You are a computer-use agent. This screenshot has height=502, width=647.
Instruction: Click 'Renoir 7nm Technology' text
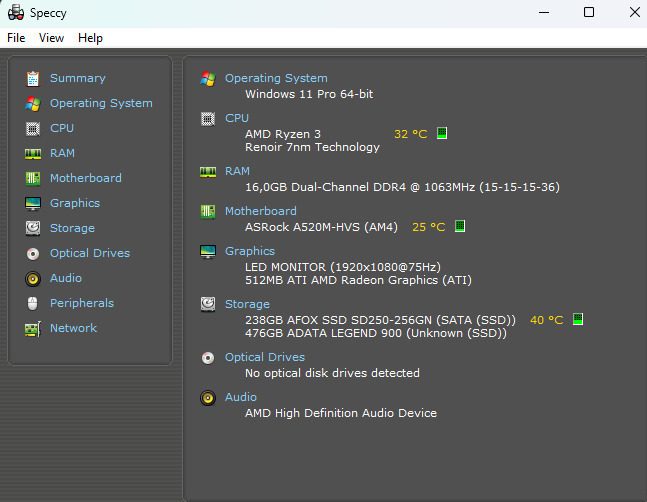tap(312, 148)
